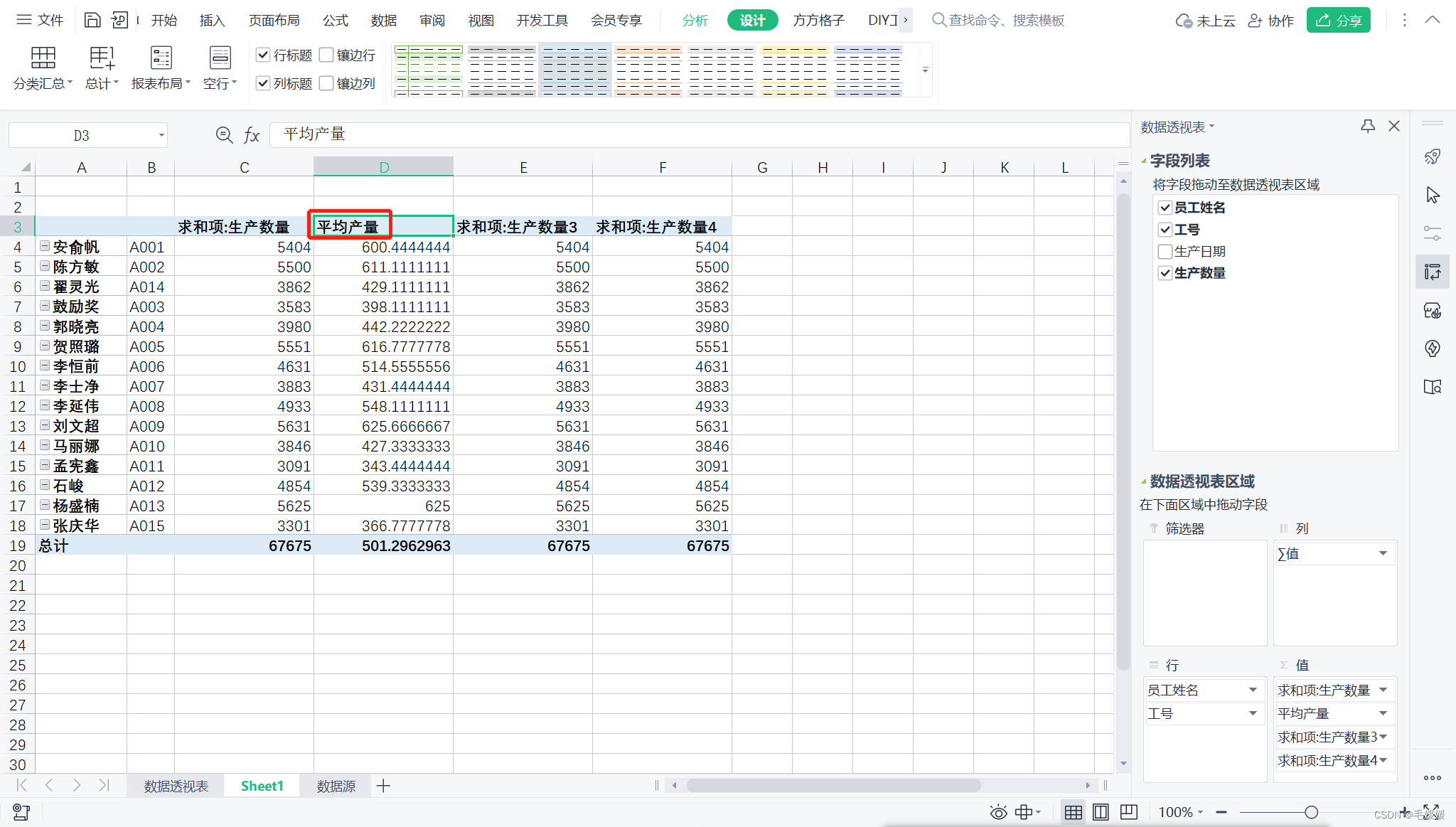The image size is (1456, 827).
Task: Uncheck the 生产数量 field checkbox
Action: click(1165, 273)
